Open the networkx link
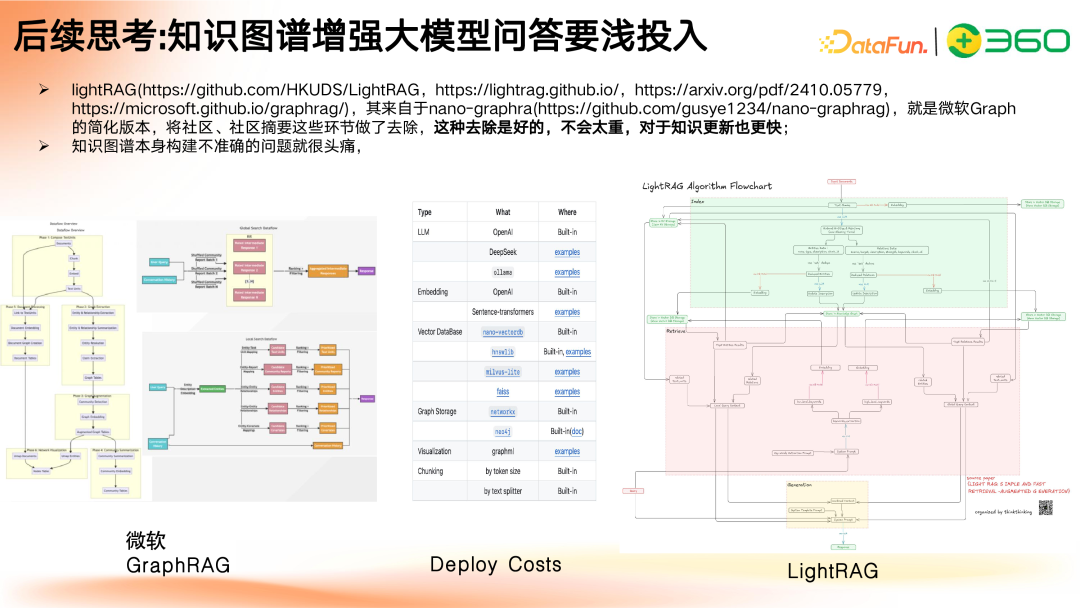The image size is (1080, 608). click(x=503, y=412)
